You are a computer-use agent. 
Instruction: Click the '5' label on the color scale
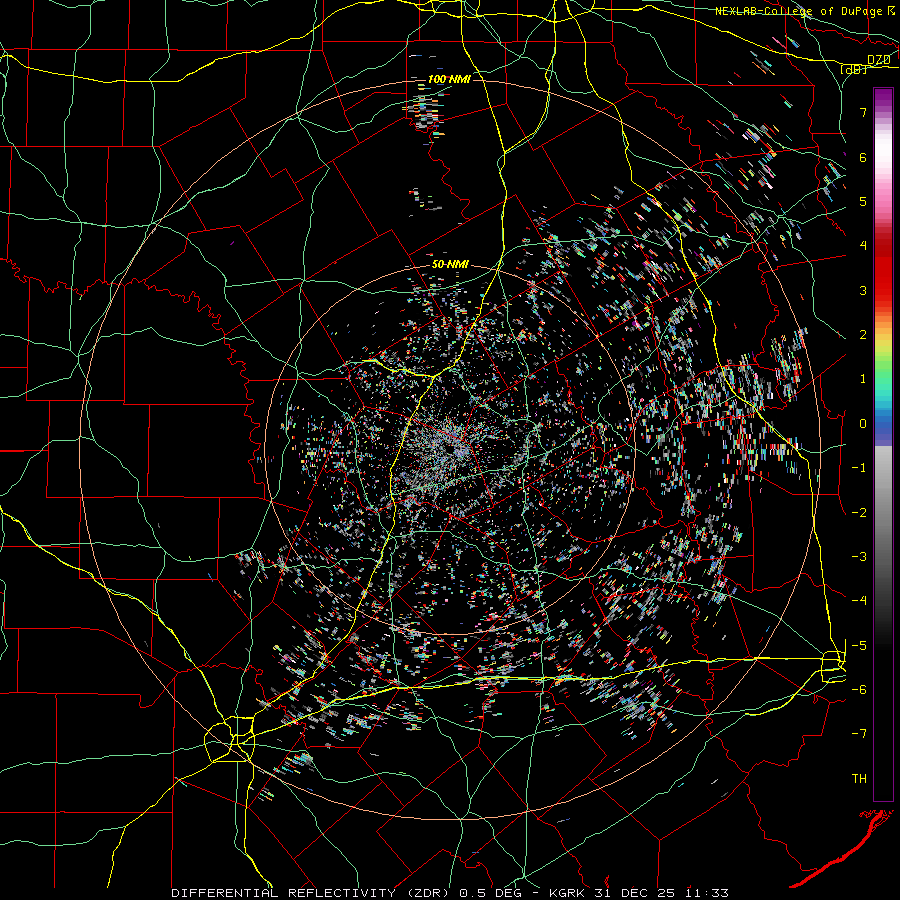pos(863,201)
